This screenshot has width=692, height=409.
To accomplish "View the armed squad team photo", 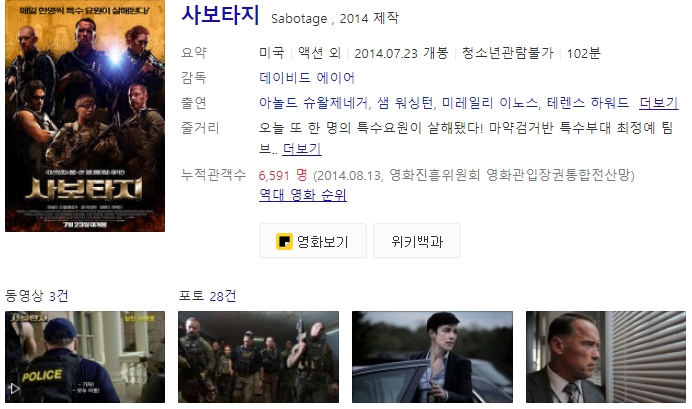I will pyautogui.click(x=259, y=357).
